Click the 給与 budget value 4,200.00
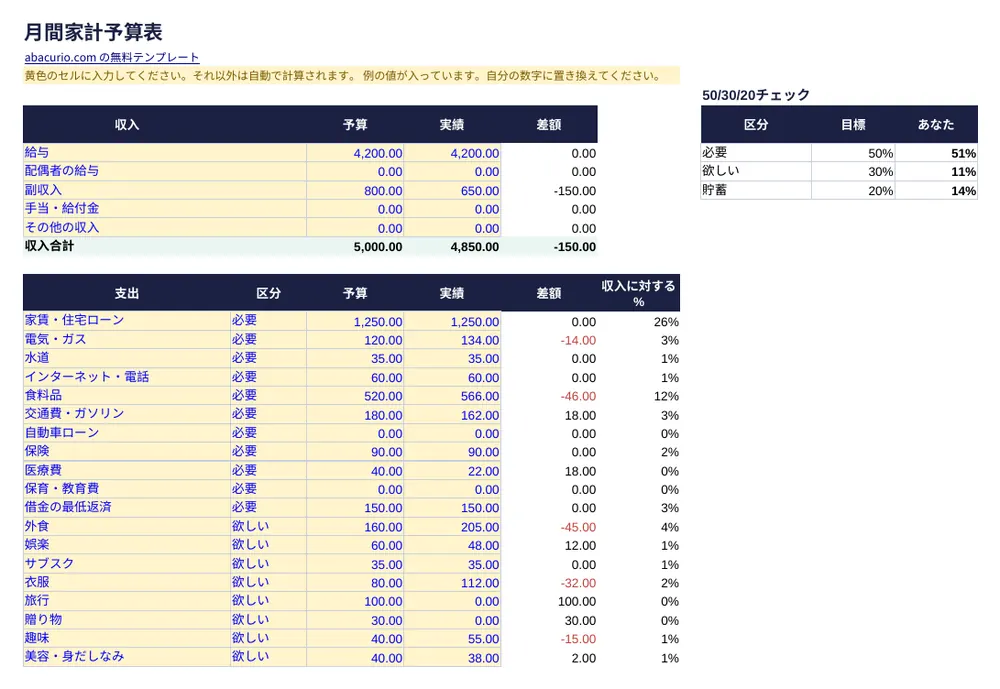Image resolution: width=1000 pixels, height=689 pixels. [355, 153]
